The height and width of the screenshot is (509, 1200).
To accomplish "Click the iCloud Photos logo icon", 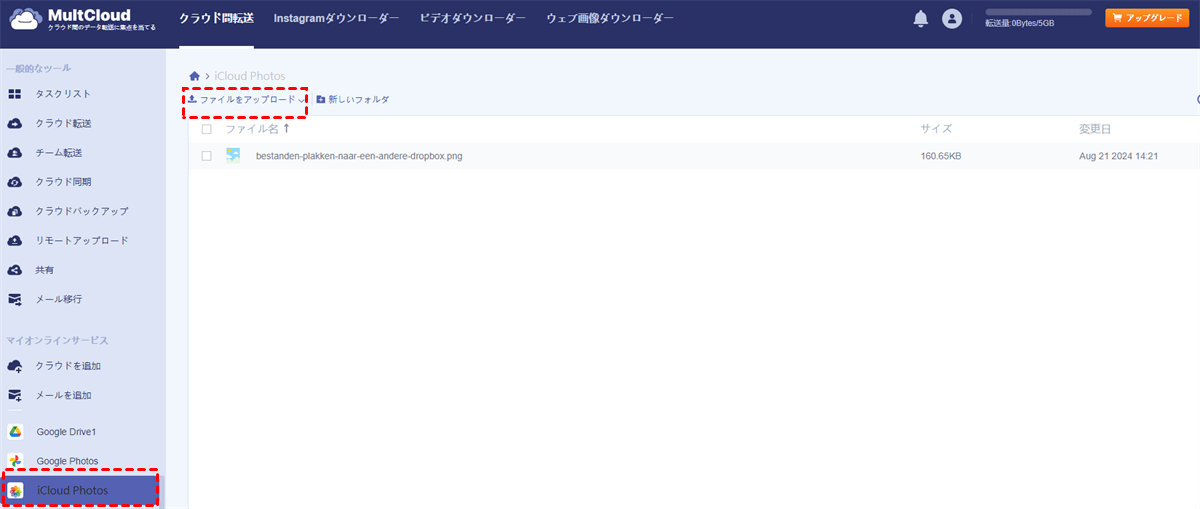I will pos(16,490).
